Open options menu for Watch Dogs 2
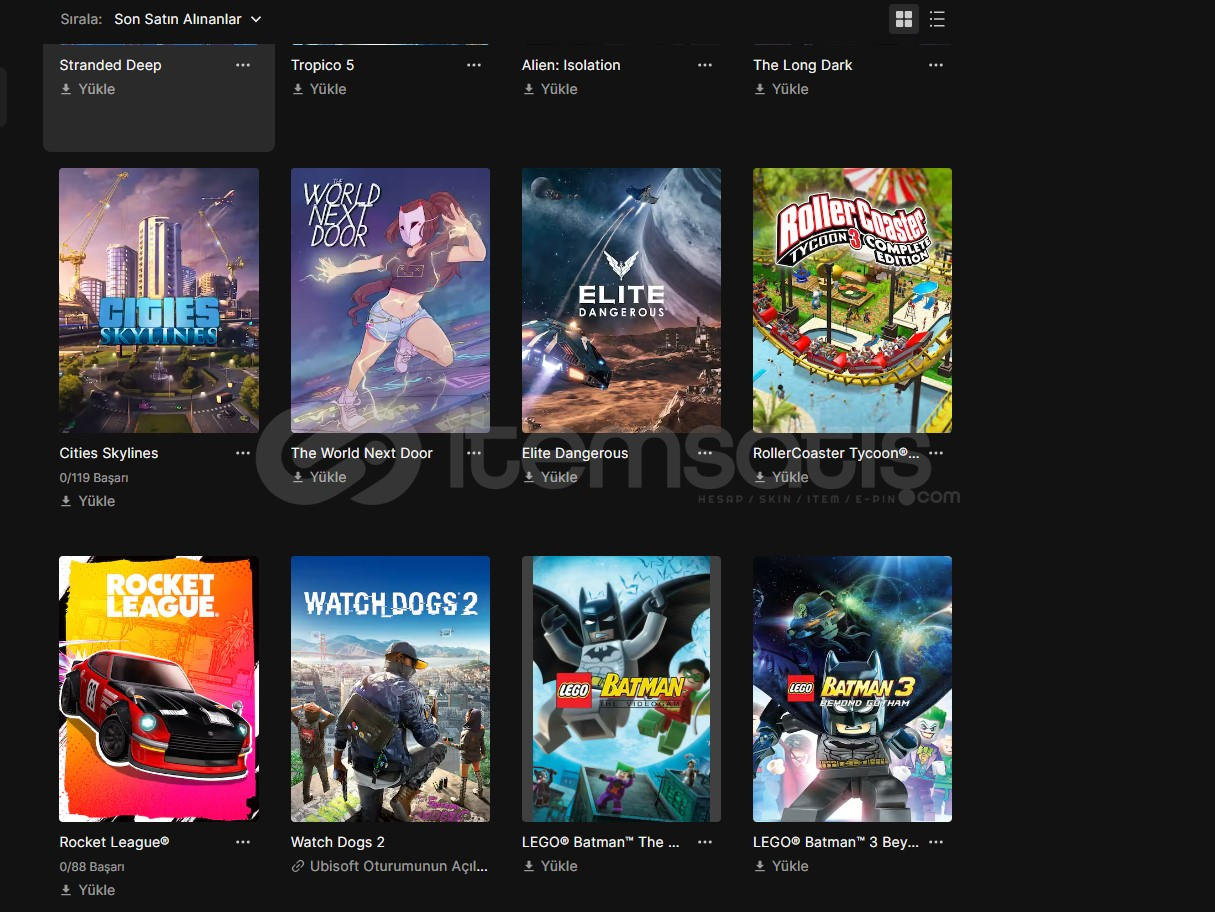 click(x=474, y=842)
